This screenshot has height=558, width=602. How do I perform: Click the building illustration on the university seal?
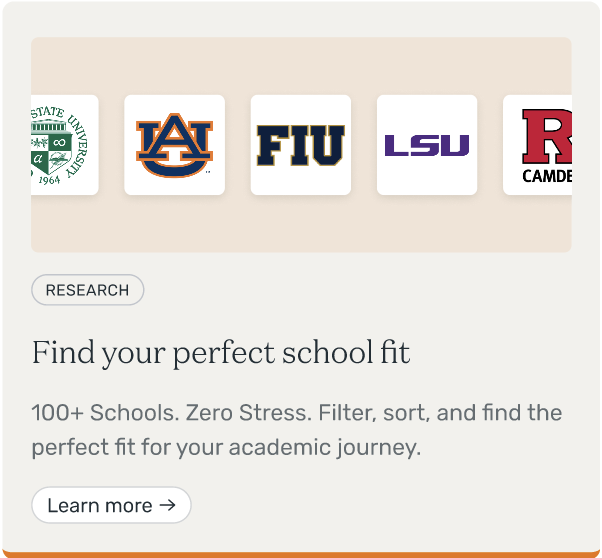click(x=48, y=128)
